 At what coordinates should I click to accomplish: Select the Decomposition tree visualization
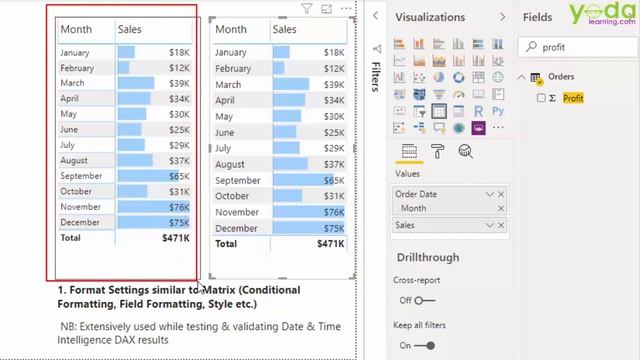point(419,128)
